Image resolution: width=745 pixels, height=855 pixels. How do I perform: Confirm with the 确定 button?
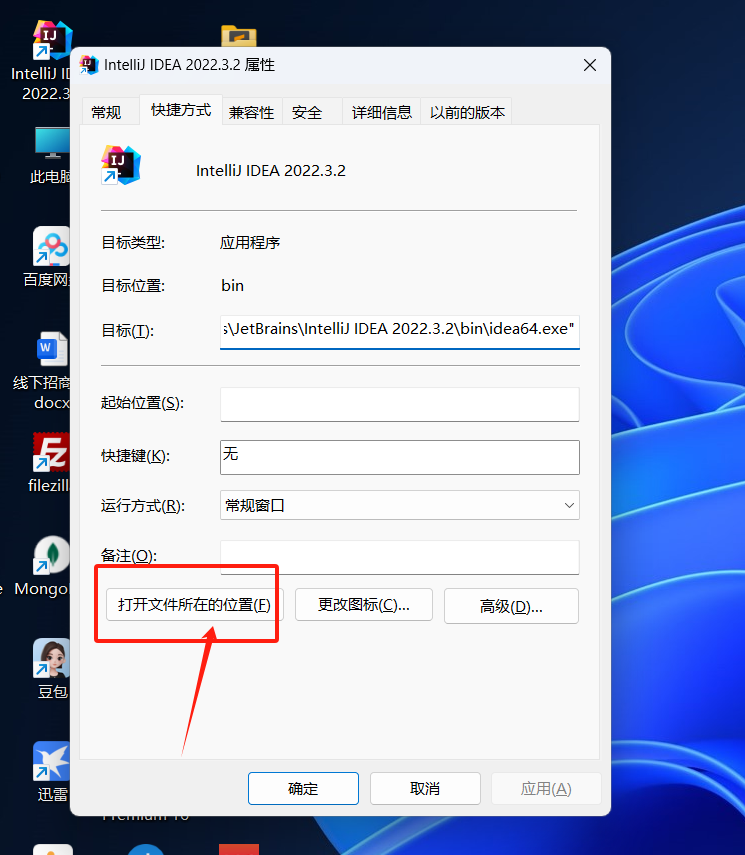303,788
